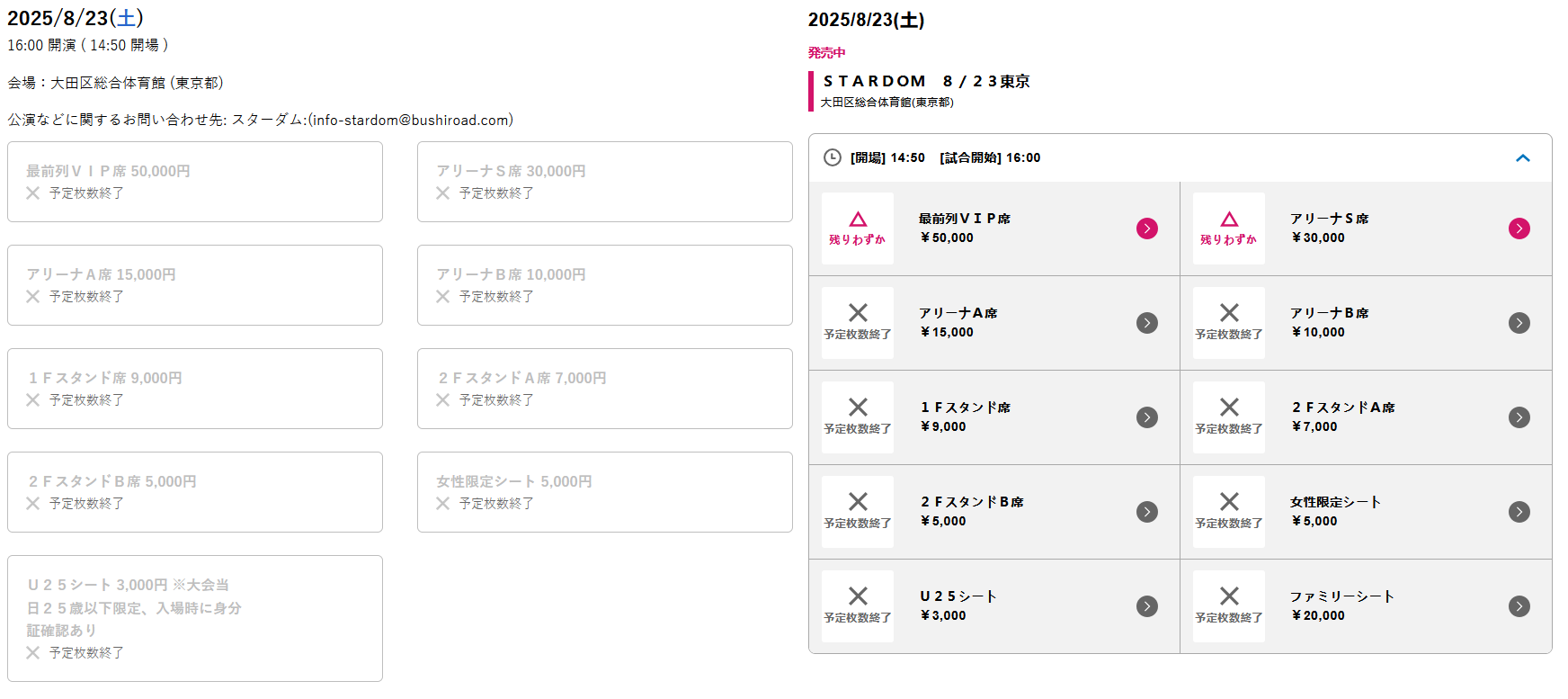Click pink arrow for 最前列VIP席 ¥50,000
The width and height of the screenshot is (1568, 699).
[x=1146, y=229]
